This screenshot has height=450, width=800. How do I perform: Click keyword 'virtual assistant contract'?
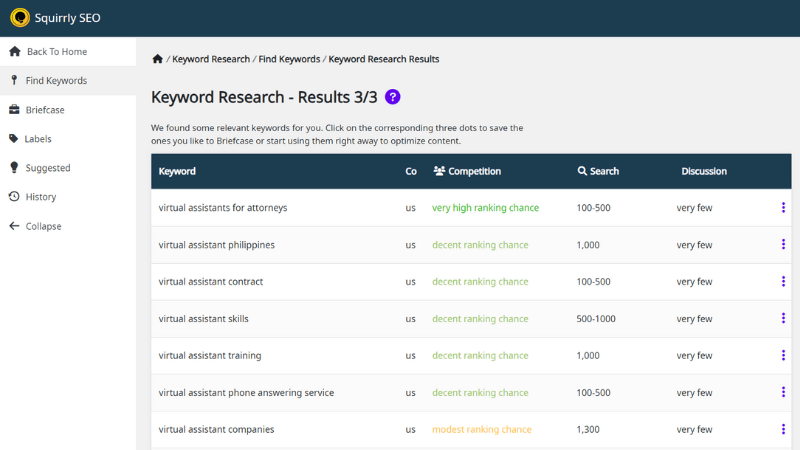click(x=211, y=282)
